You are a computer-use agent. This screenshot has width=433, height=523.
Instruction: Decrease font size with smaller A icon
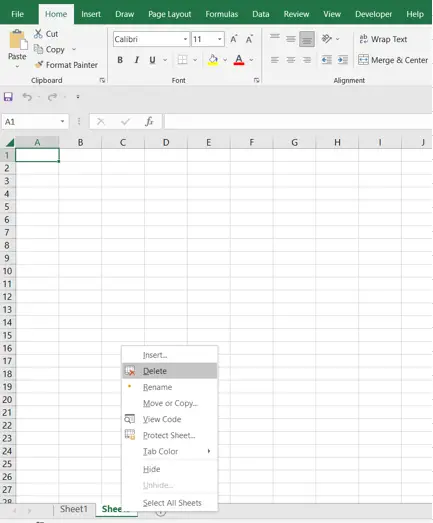[x=249, y=39]
